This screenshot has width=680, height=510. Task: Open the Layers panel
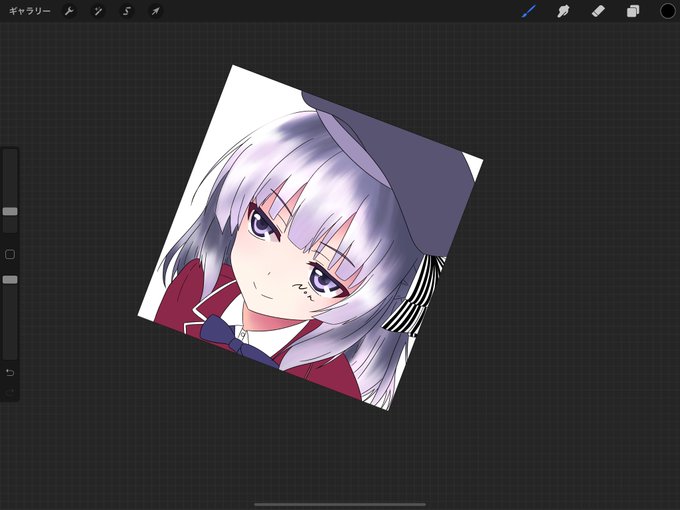pyautogui.click(x=633, y=11)
